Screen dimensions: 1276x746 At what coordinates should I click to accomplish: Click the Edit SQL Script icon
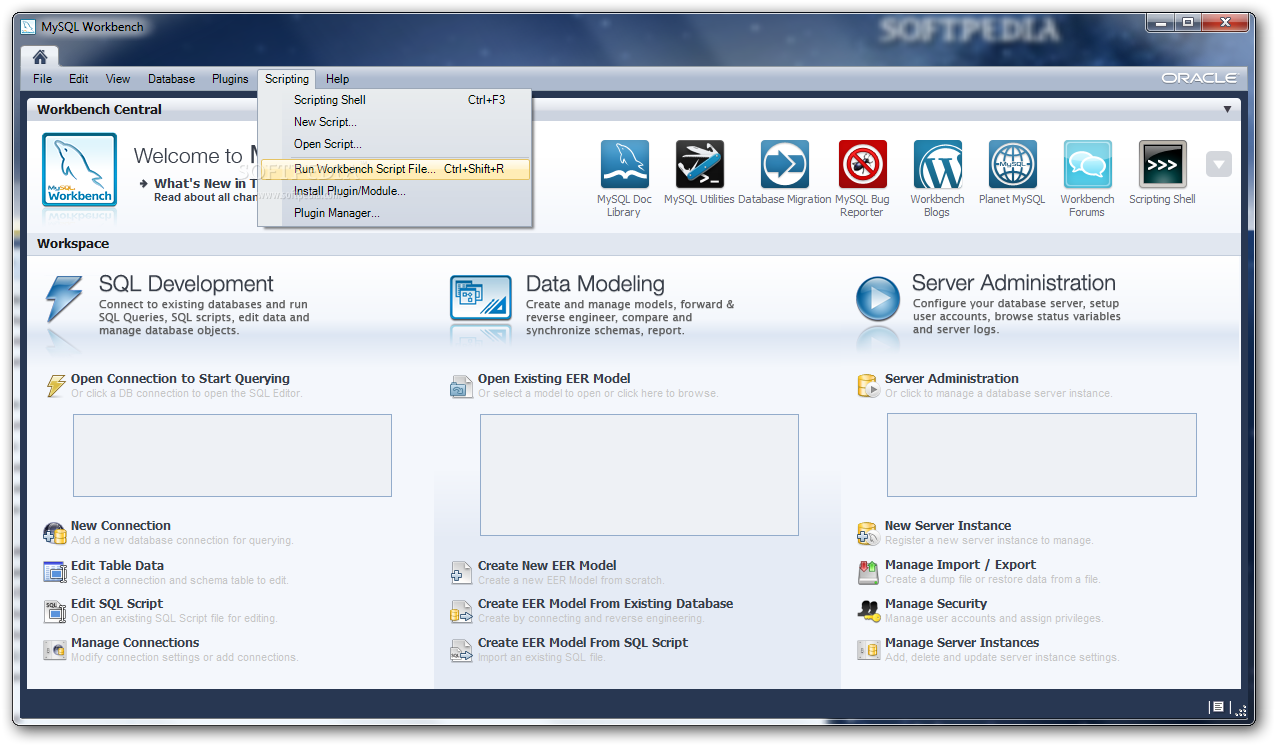[55, 611]
